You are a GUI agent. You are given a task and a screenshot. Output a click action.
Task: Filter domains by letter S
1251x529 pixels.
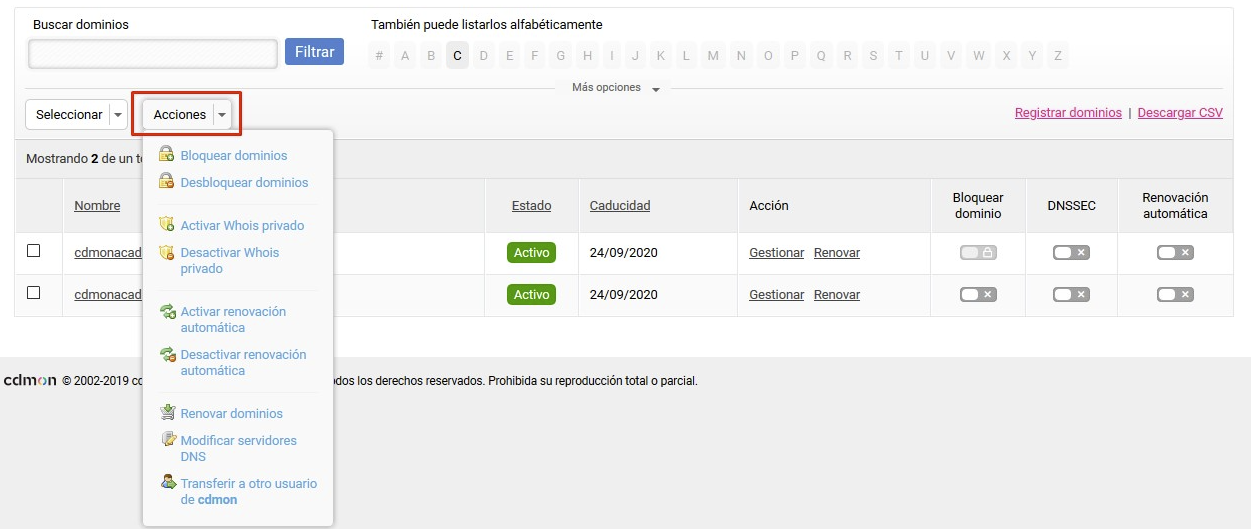(872, 56)
